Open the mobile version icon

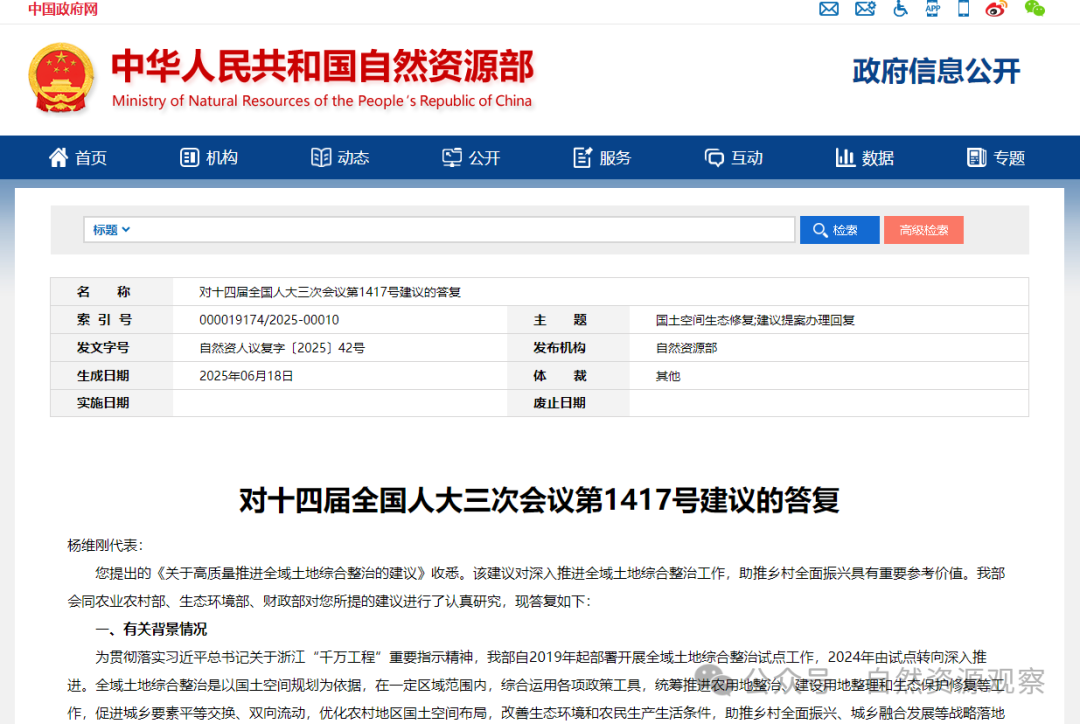pyautogui.click(x=963, y=10)
